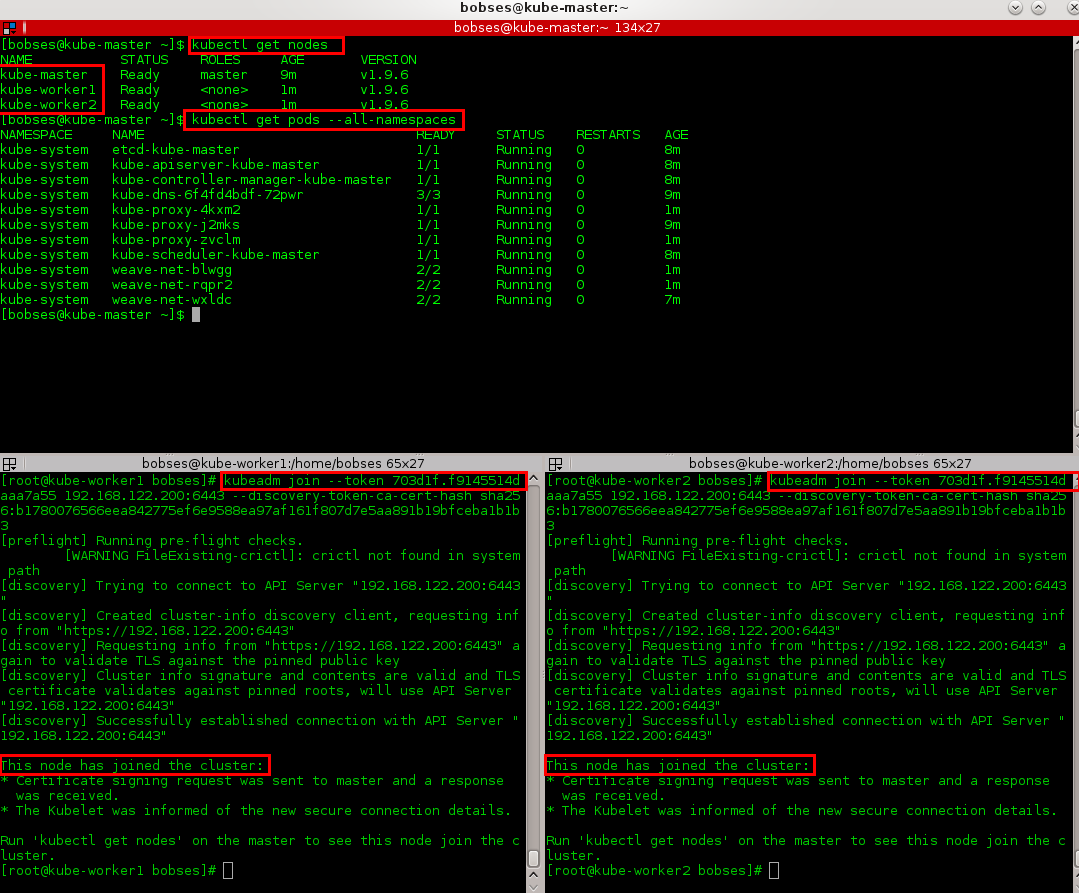1079x893 pixels.
Task: Focus the kube-worker2 root prompt cursor
Action: pos(774,871)
